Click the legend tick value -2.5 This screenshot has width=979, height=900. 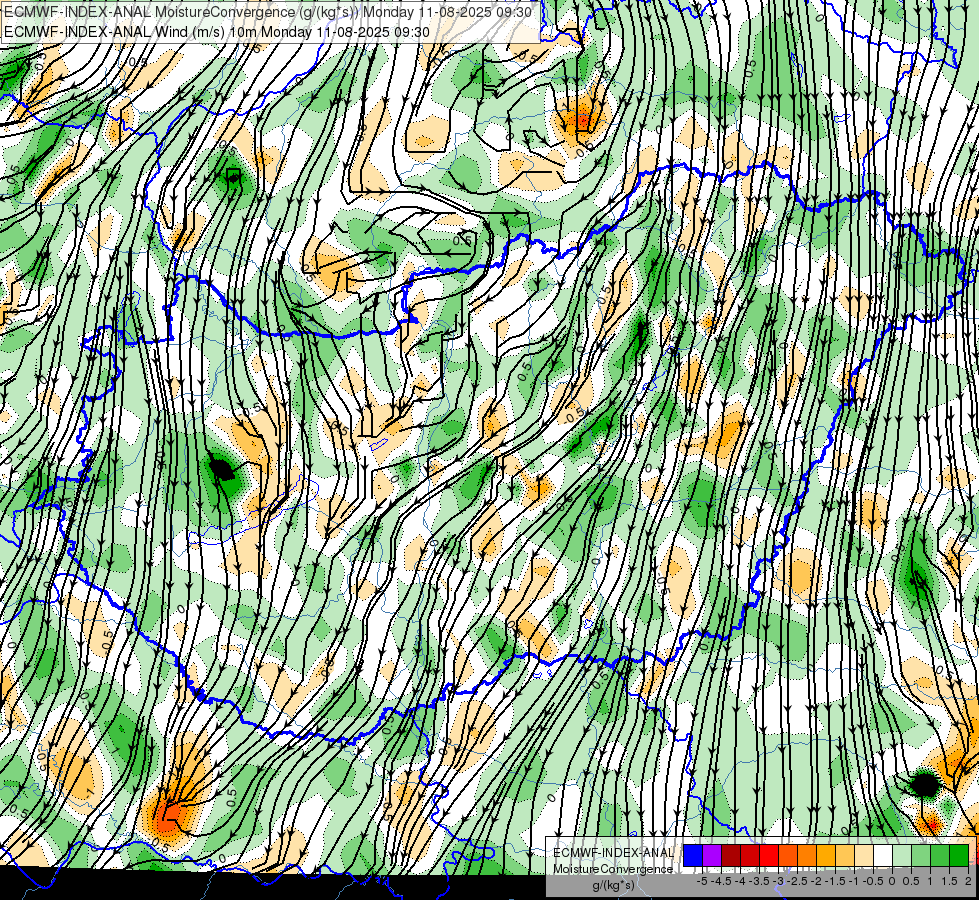(x=797, y=881)
